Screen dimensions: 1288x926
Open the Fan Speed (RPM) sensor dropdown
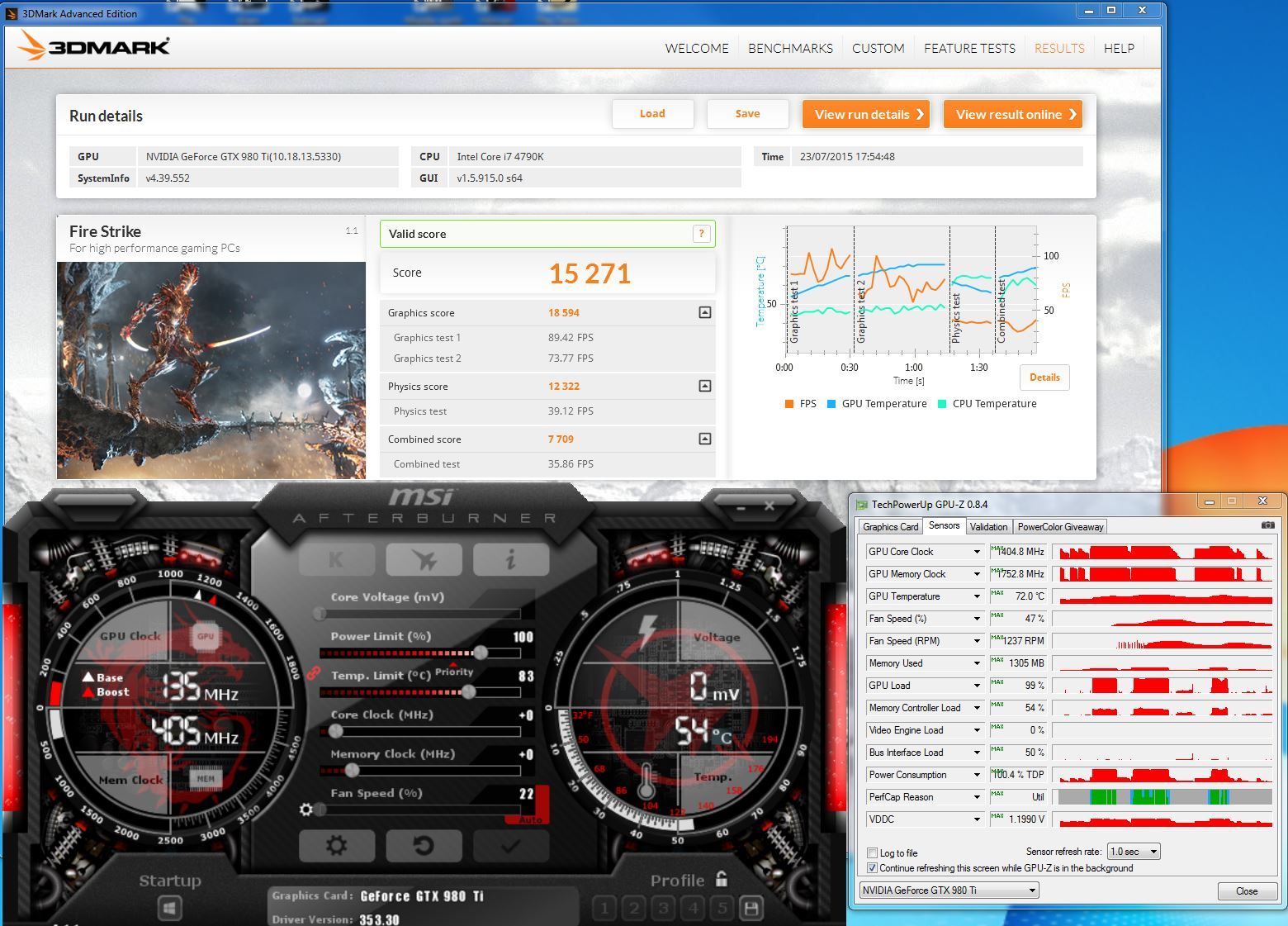click(977, 641)
